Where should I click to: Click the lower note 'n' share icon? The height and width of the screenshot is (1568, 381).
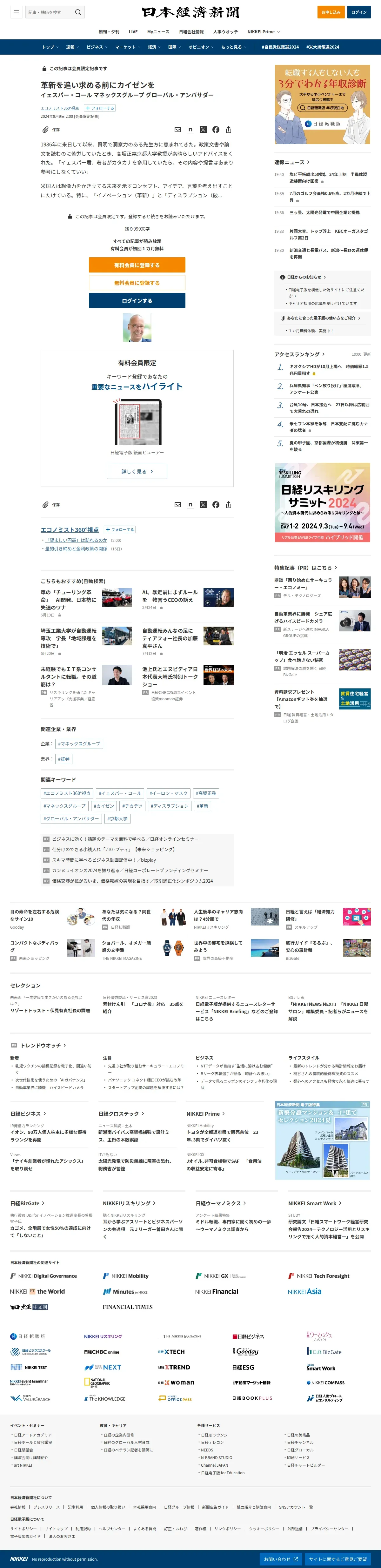190,505
